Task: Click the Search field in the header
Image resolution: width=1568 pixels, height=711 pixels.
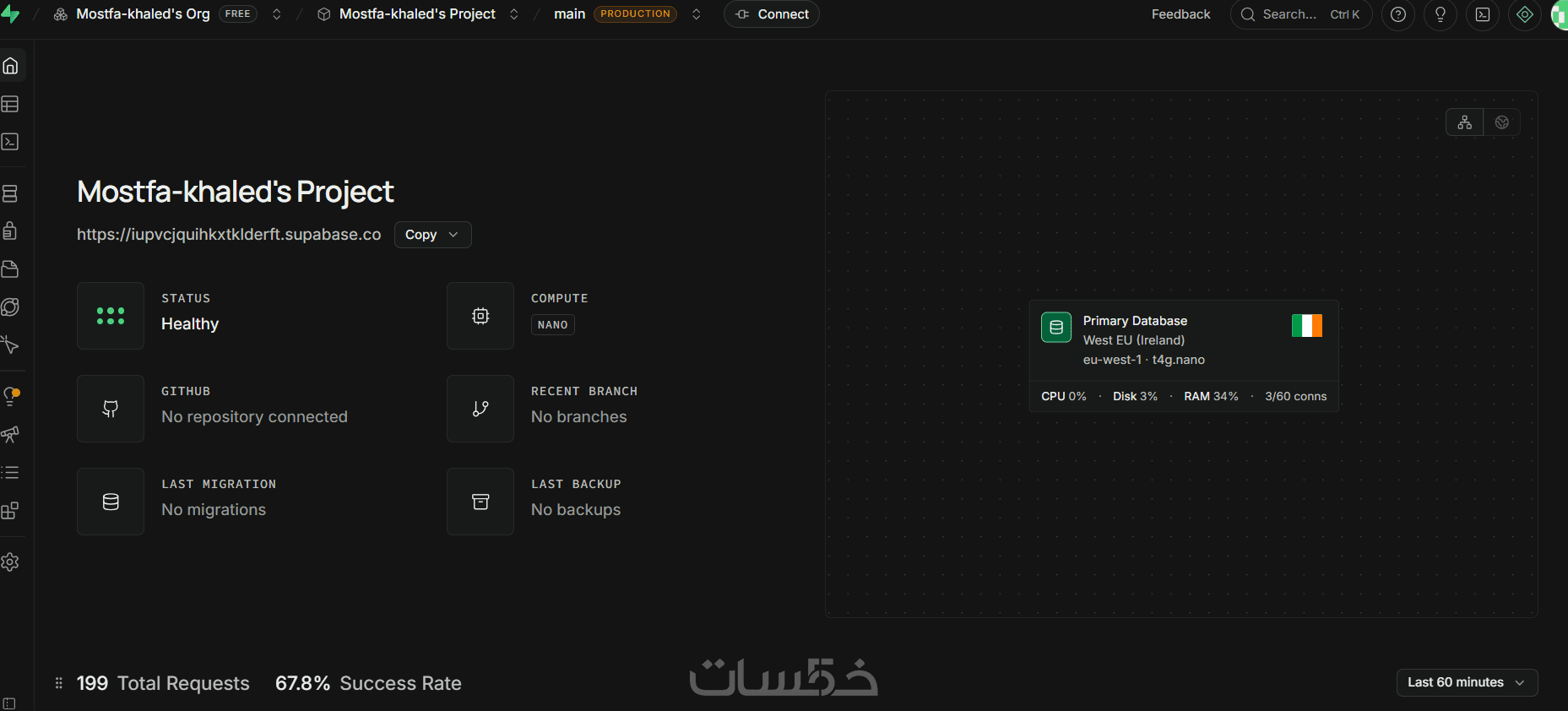Action: point(1301,14)
